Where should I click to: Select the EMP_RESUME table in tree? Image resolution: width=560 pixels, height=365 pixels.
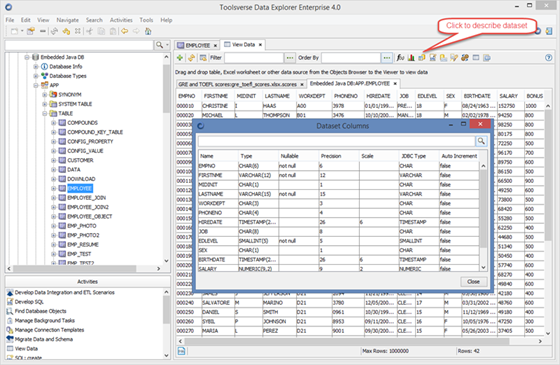click(x=83, y=245)
